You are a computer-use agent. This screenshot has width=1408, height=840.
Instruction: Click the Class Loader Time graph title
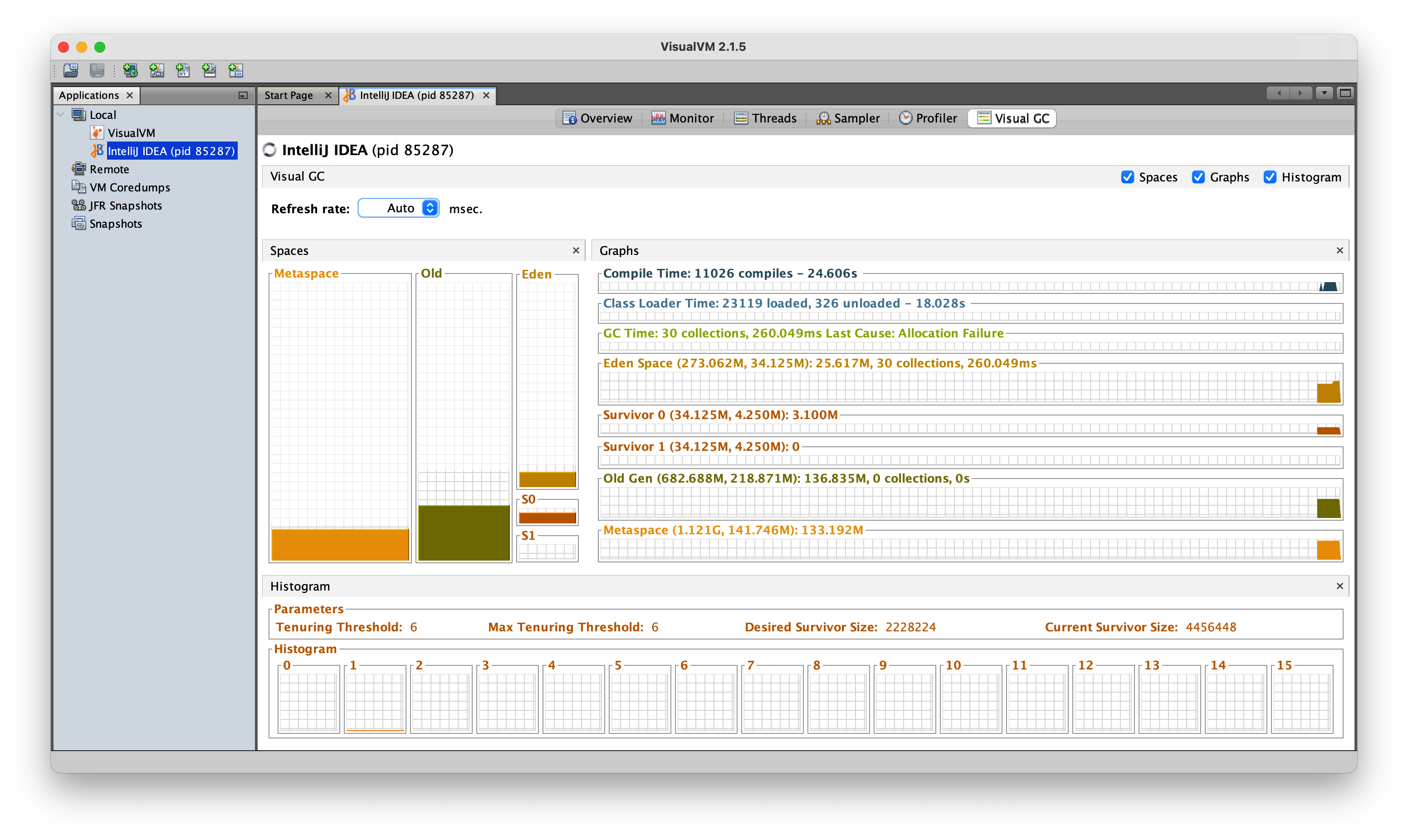click(784, 303)
